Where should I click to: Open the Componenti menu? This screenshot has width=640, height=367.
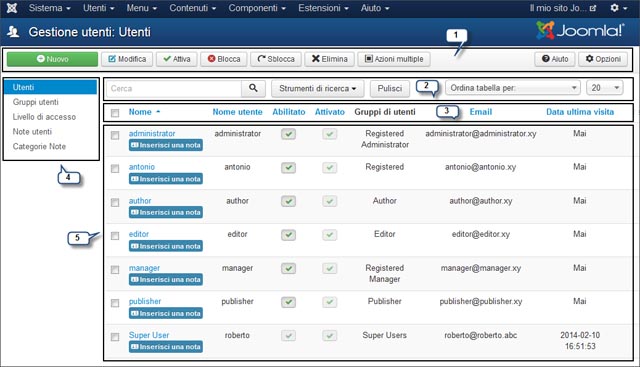(x=257, y=8)
